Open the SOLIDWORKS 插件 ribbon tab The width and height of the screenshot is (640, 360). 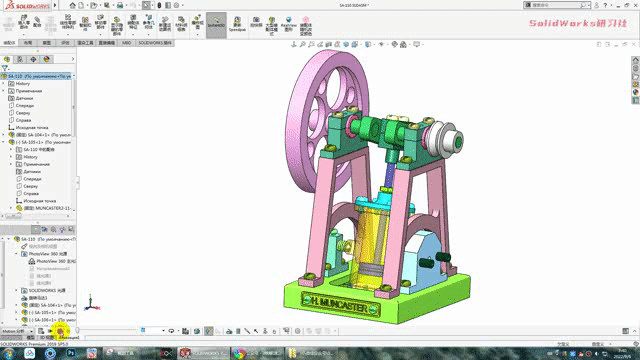[155, 43]
